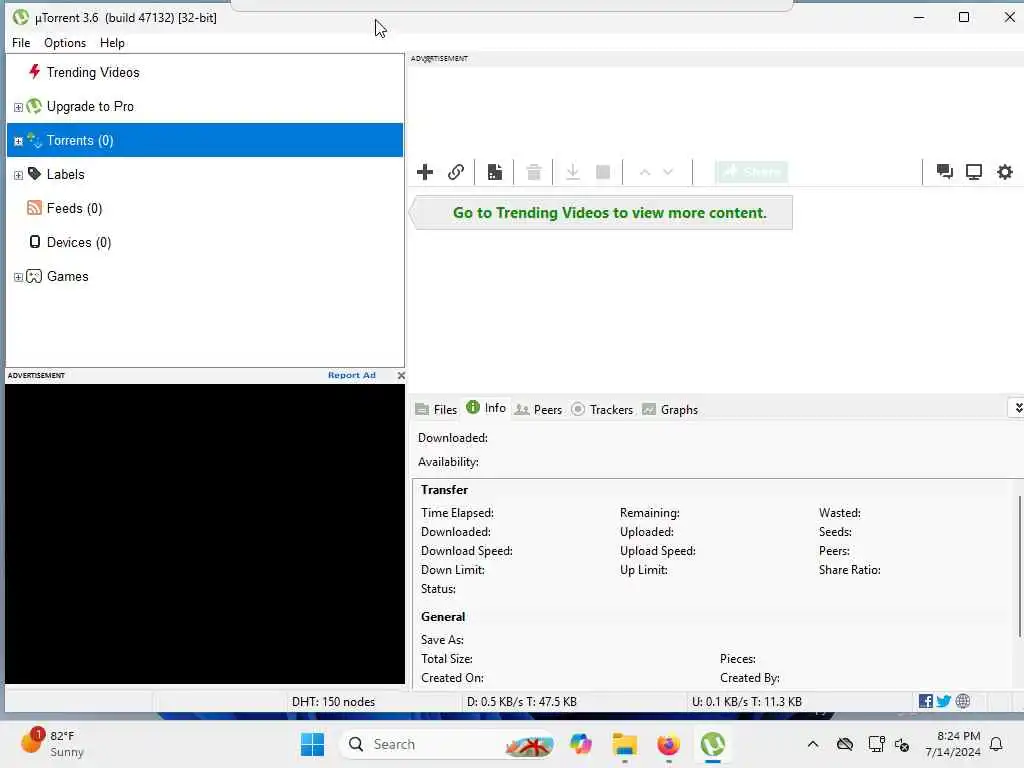Image resolution: width=1024 pixels, height=768 pixels.
Task: Open Firefox from taskbar
Action: point(668,744)
